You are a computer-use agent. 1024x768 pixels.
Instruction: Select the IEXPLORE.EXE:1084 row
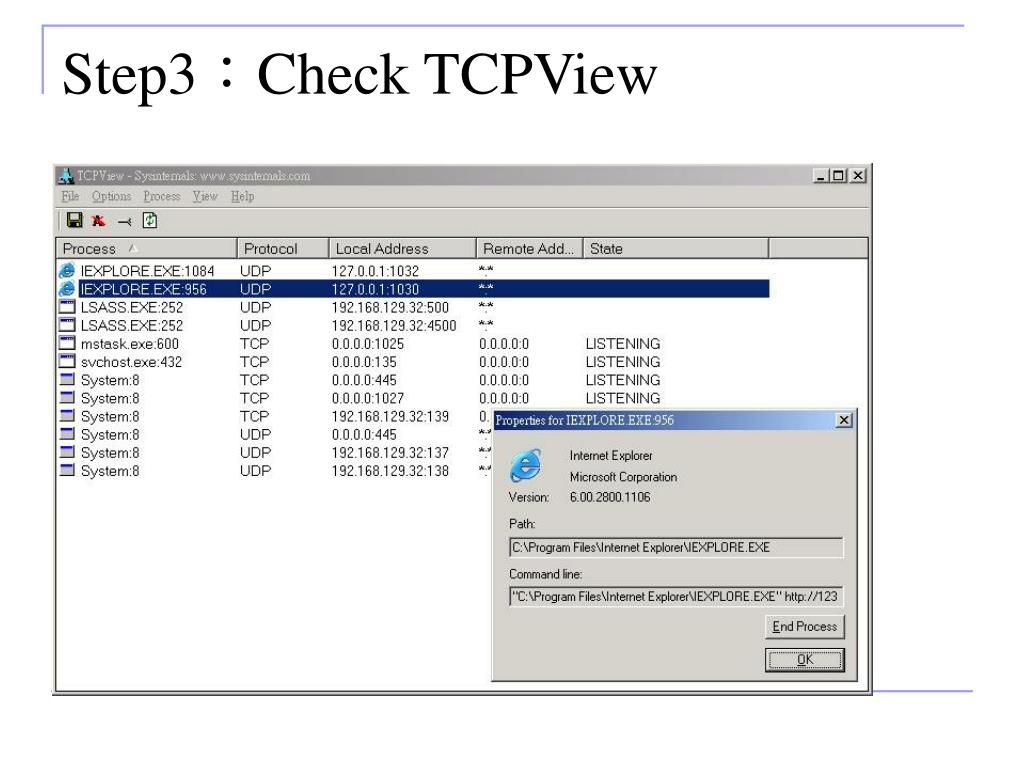click(x=413, y=270)
